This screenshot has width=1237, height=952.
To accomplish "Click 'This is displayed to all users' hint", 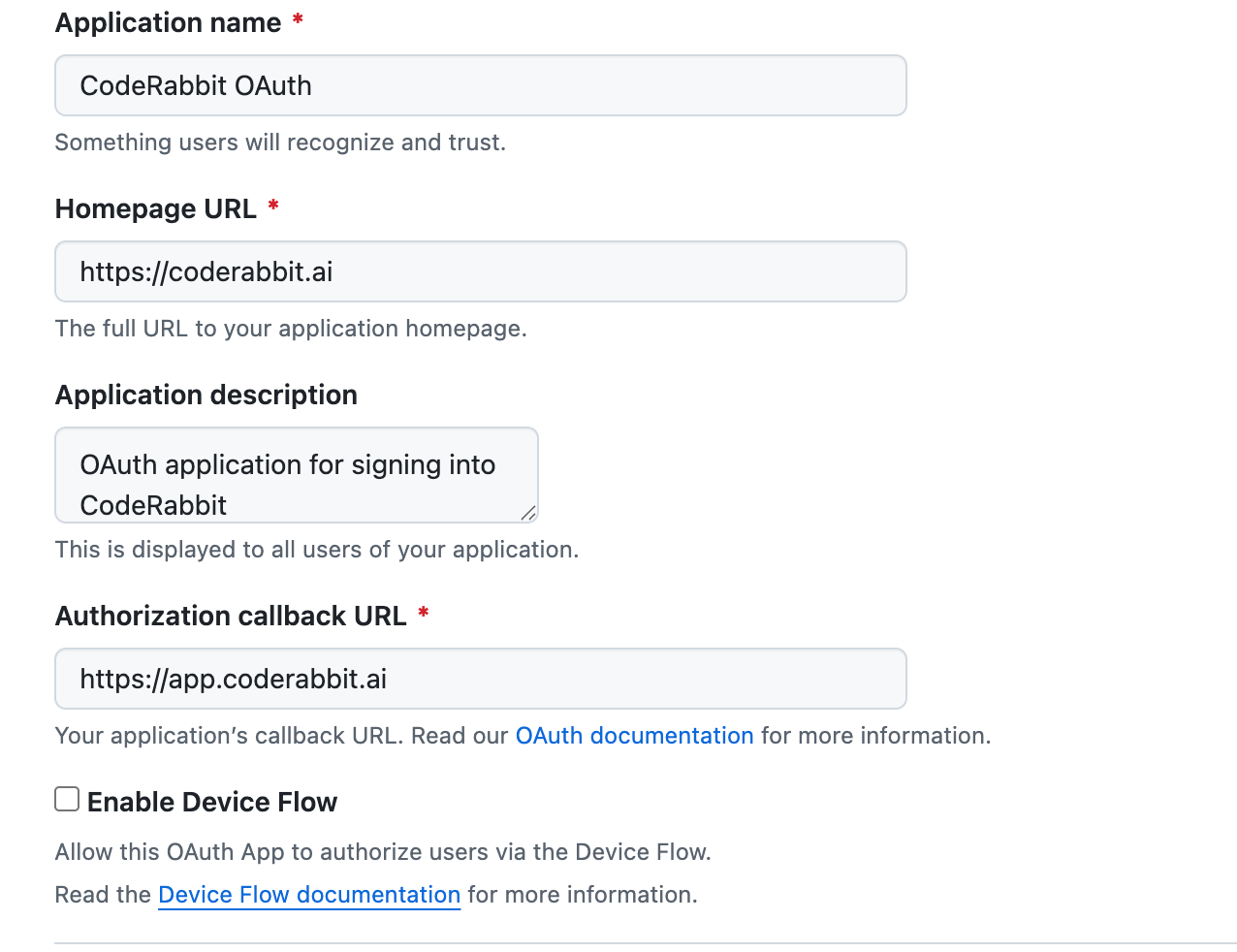I will tap(317, 550).
